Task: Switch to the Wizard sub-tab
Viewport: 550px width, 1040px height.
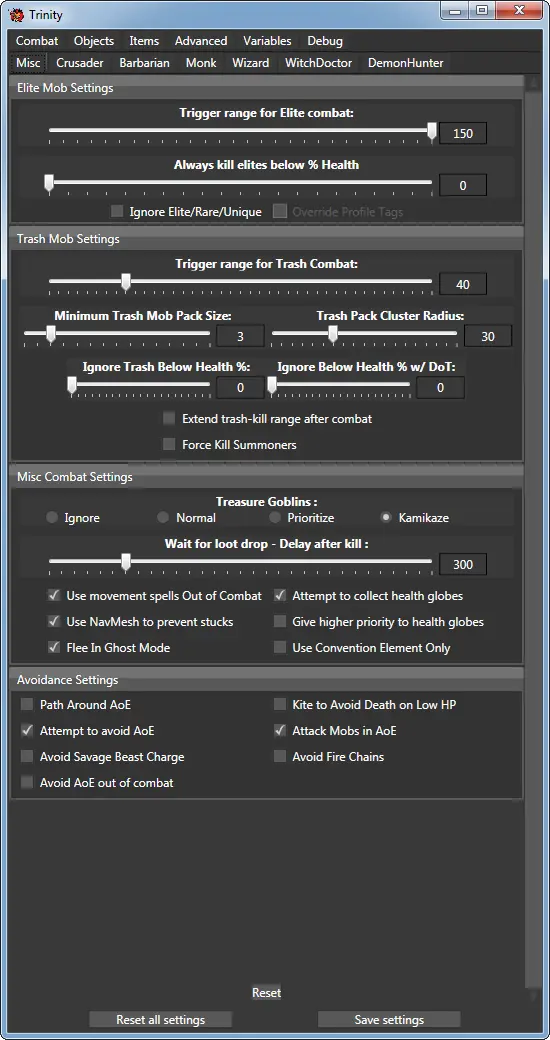Action: coord(251,63)
